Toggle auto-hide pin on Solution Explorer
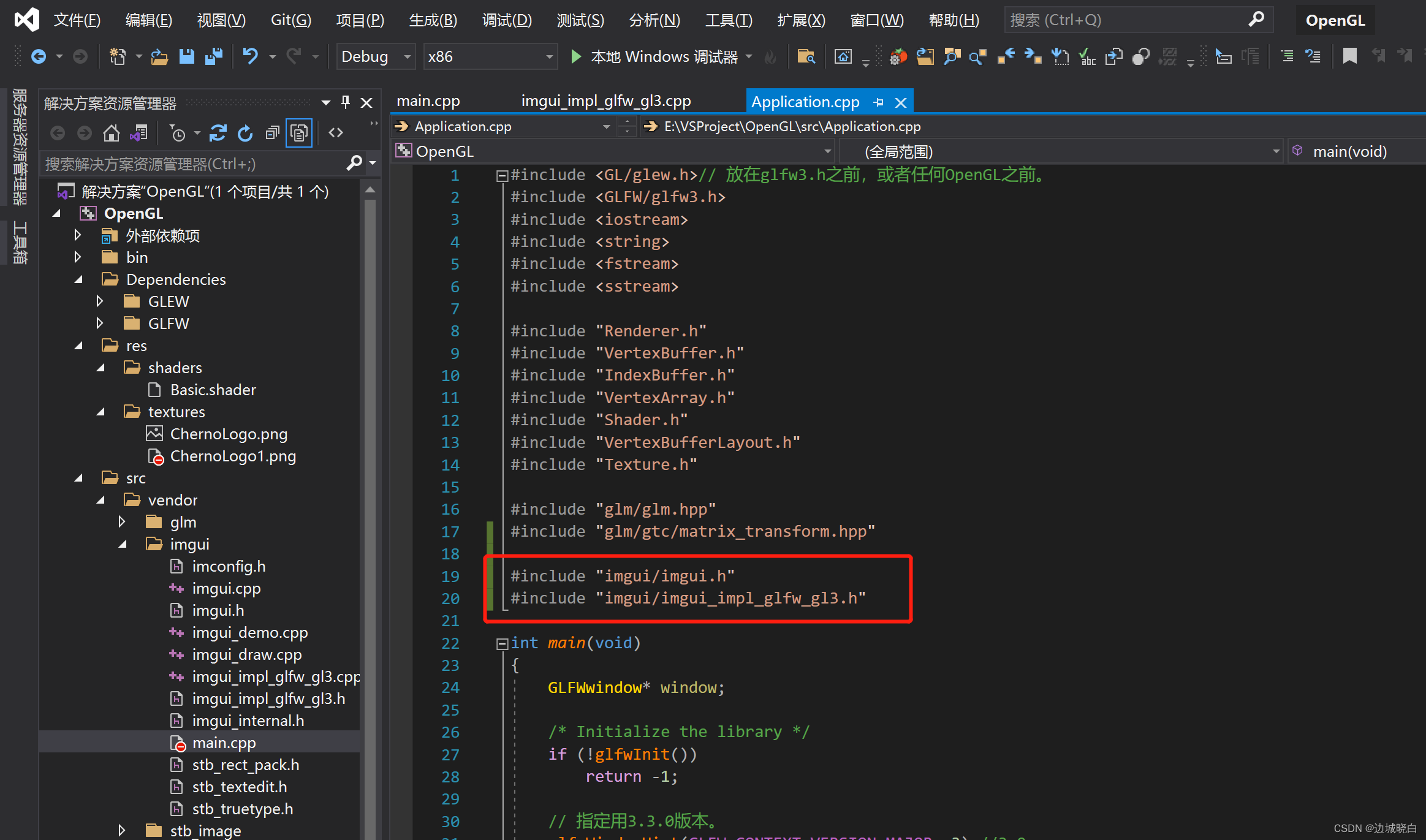Viewport: 1426px width, 840px height. [346, 102]
